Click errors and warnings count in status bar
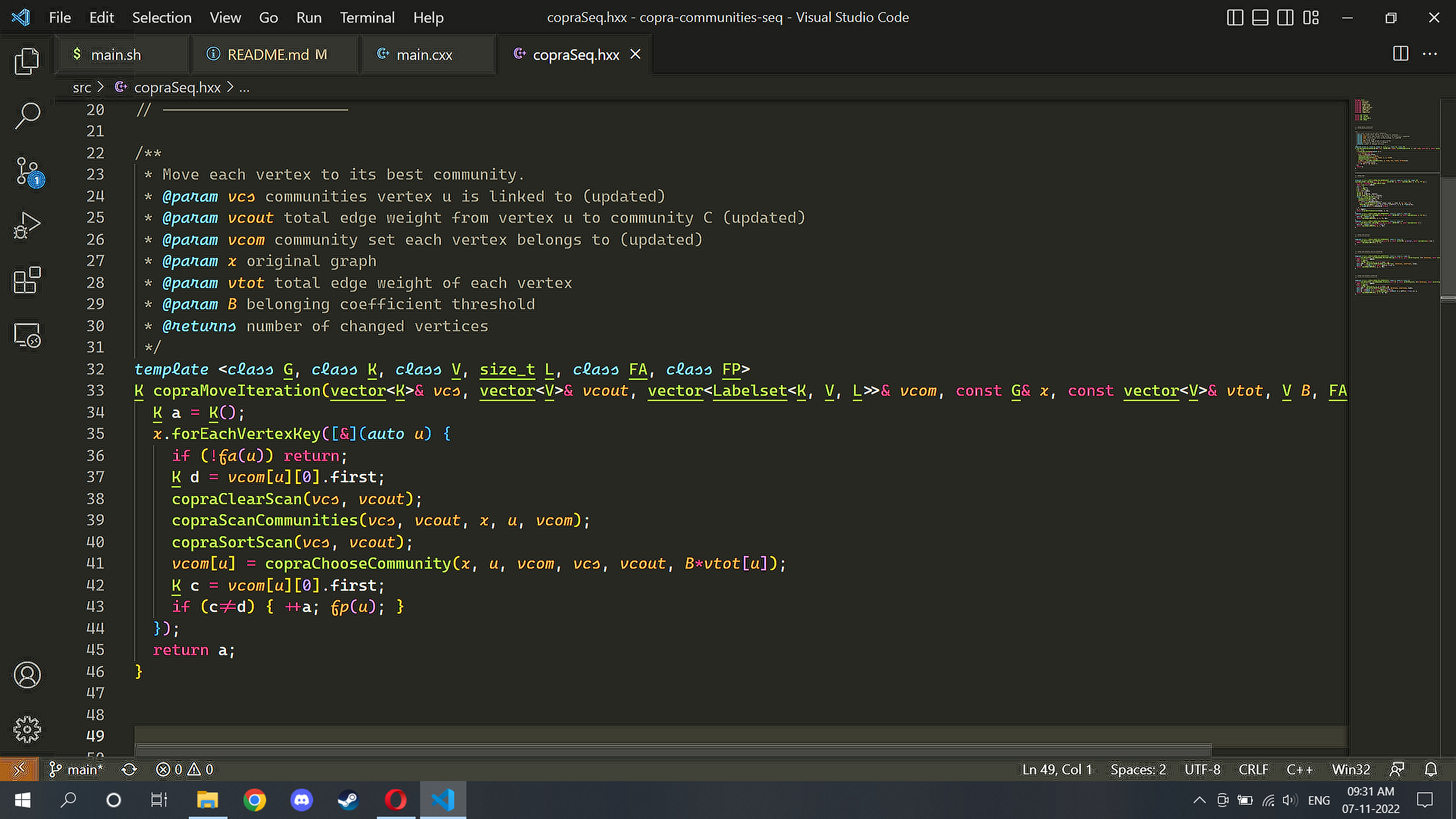The image size is (1456, 819). 185,770
